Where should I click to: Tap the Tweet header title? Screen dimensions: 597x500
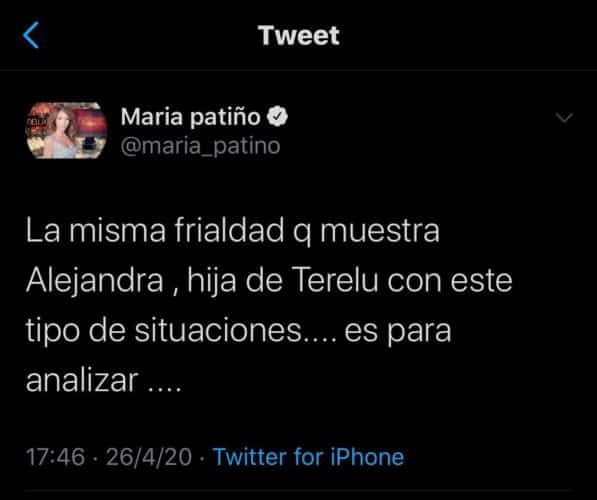299,35
